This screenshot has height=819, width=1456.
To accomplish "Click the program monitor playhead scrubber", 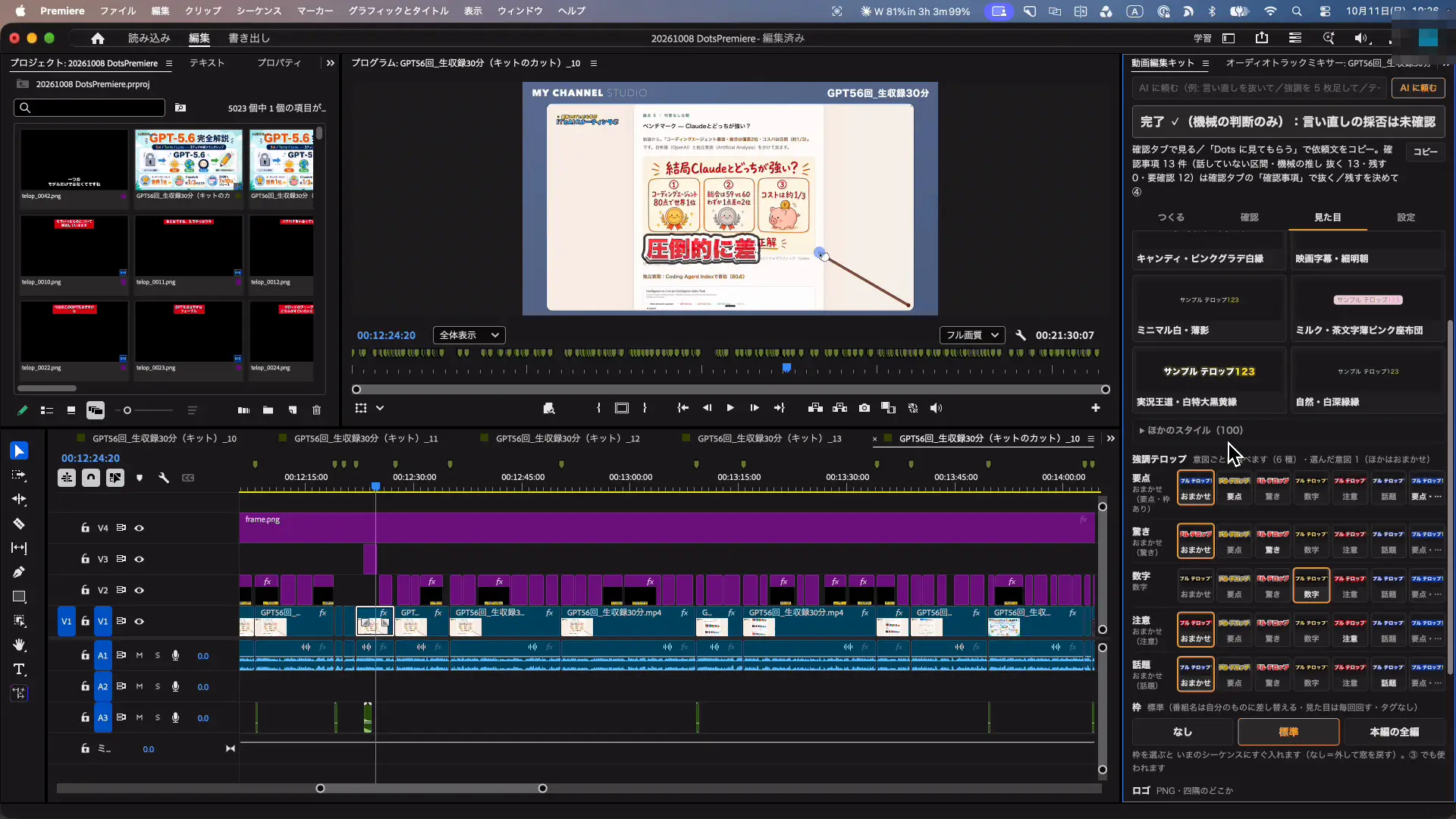I will tap(787, 368).
